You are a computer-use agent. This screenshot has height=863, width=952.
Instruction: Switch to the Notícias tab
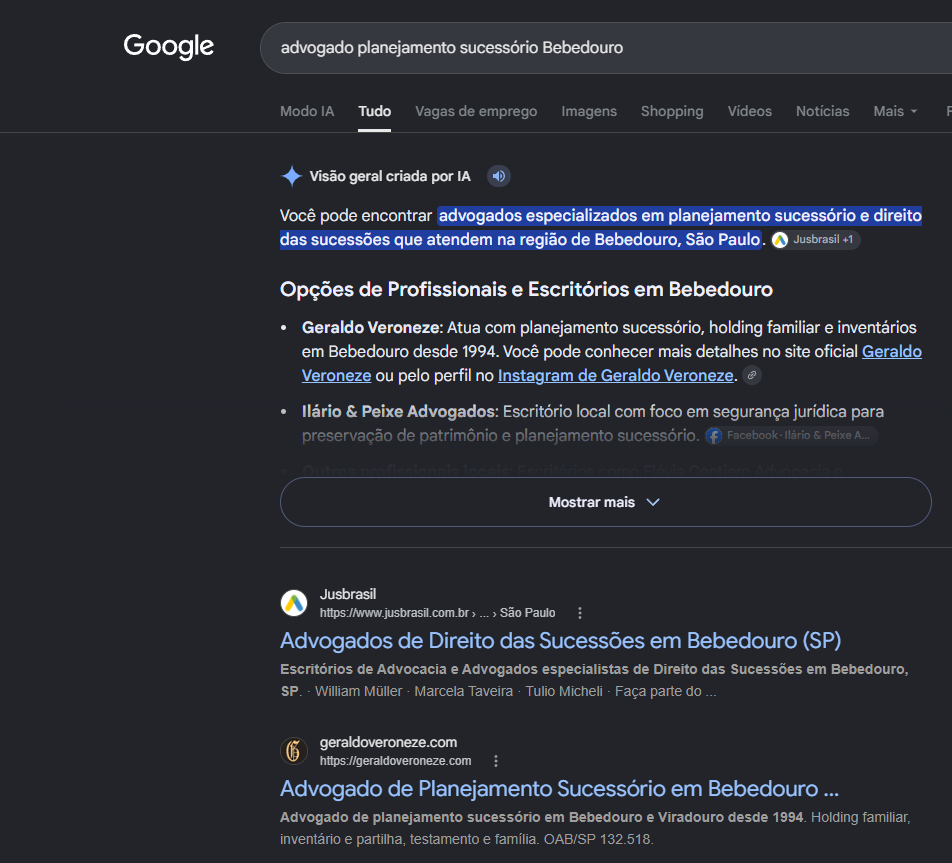click(x=822, y=111)
